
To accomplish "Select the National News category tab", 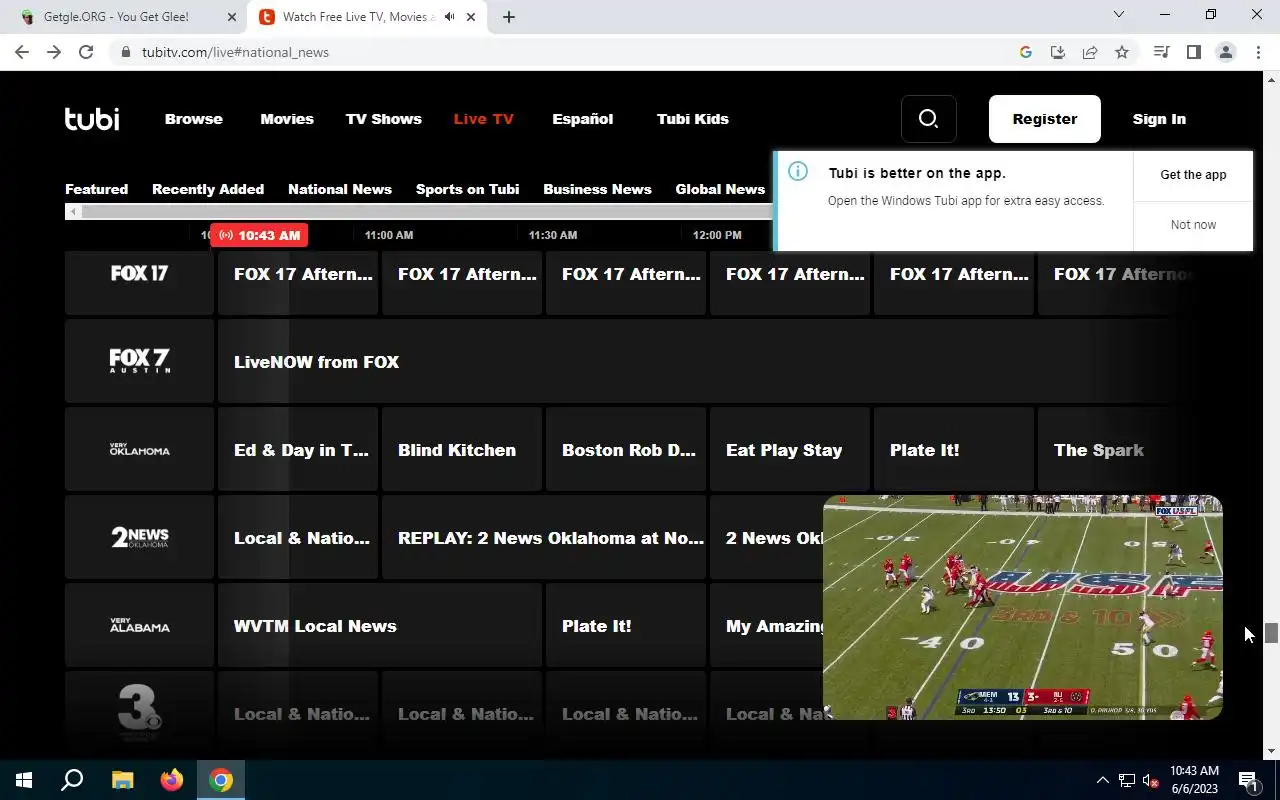I will coord(340,189).
